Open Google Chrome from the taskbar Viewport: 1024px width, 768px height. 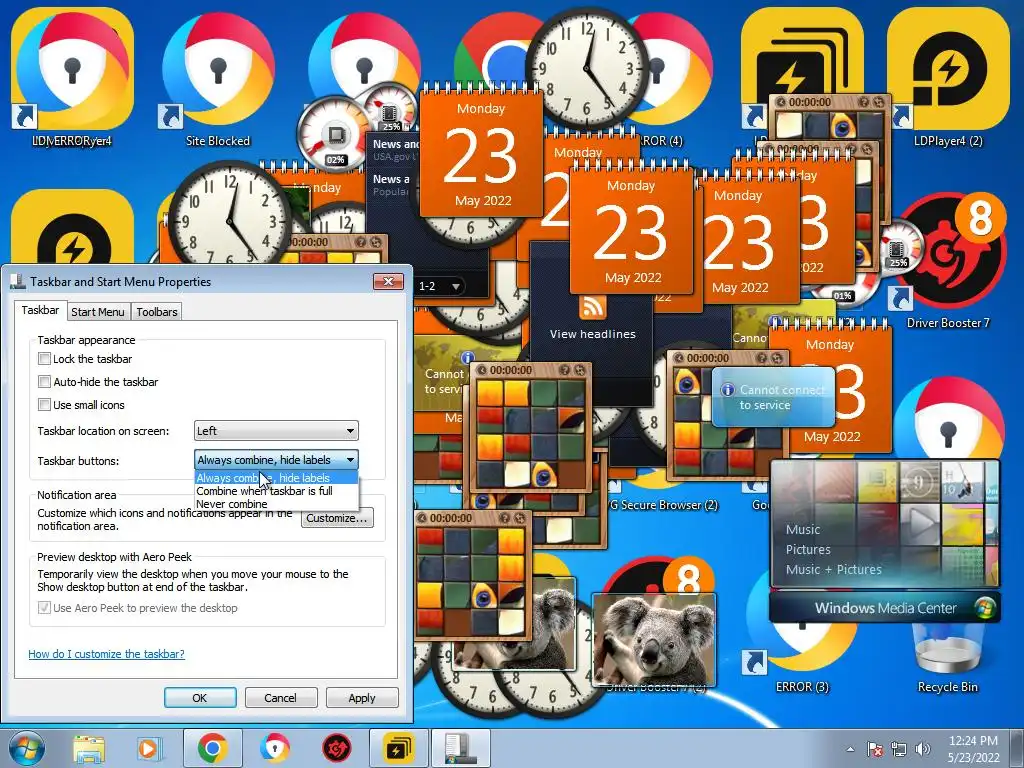coord(212,748)
